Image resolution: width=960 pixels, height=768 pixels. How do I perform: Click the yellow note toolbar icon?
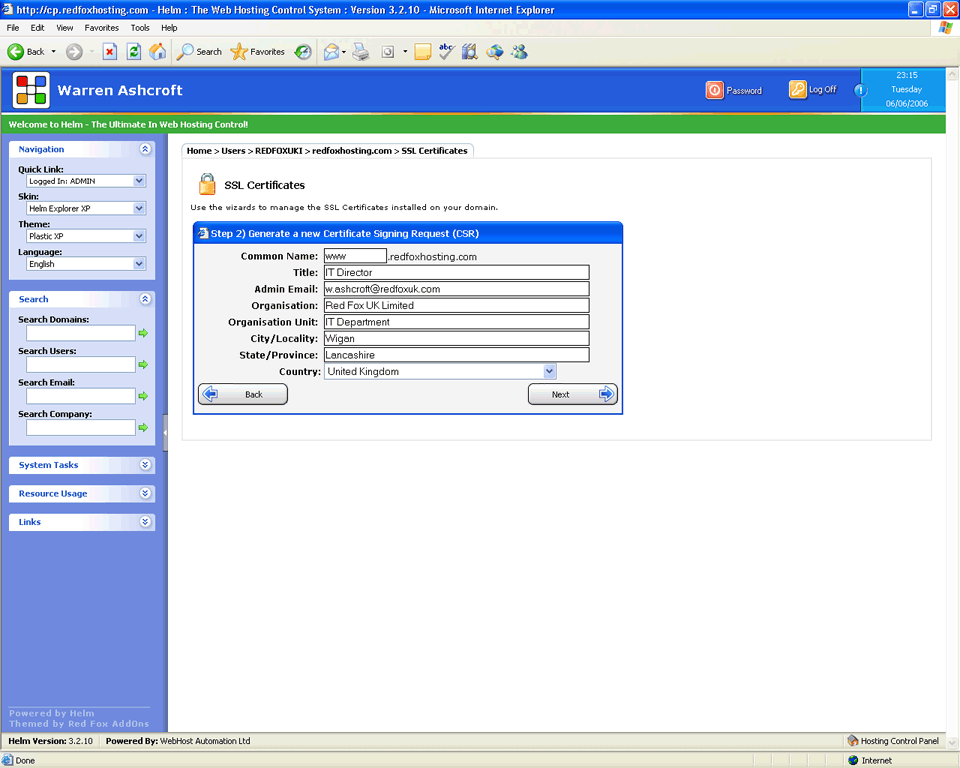[422, 52]
